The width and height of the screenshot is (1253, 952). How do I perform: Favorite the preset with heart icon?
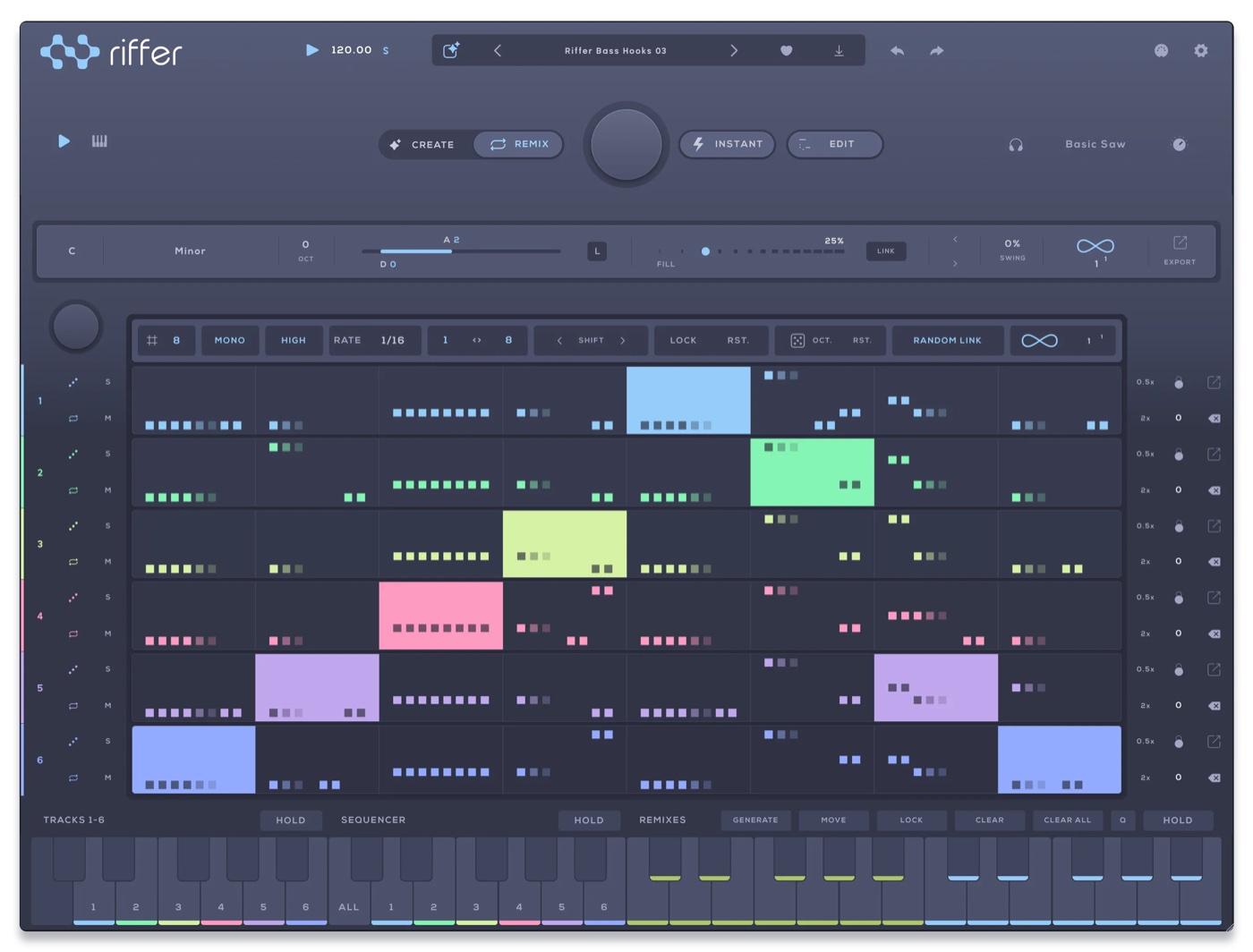tap(786, 51)
